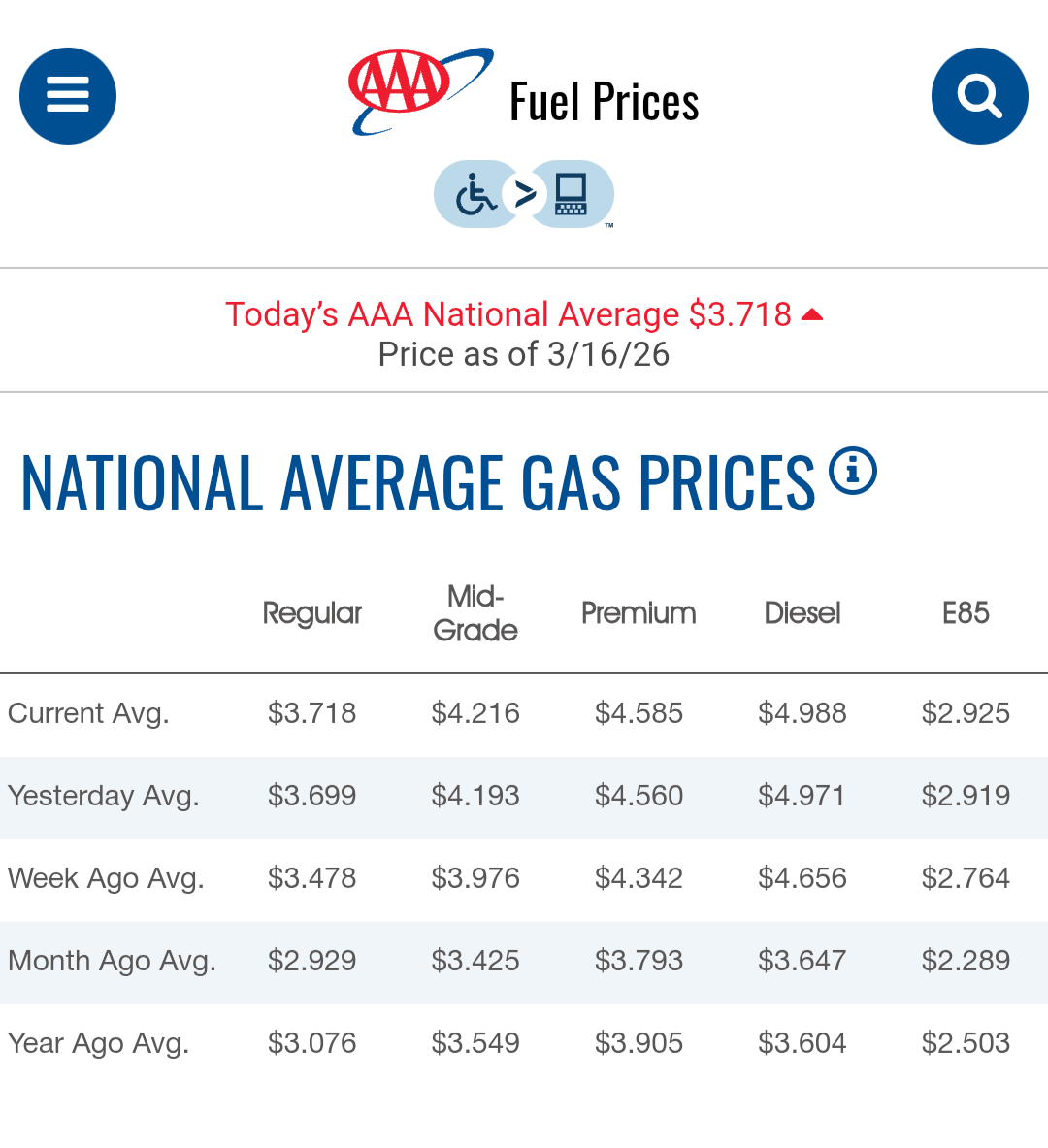
Task: Click Today's AAA National Average text
Action: pyautogui.click(x=508, y=314)
